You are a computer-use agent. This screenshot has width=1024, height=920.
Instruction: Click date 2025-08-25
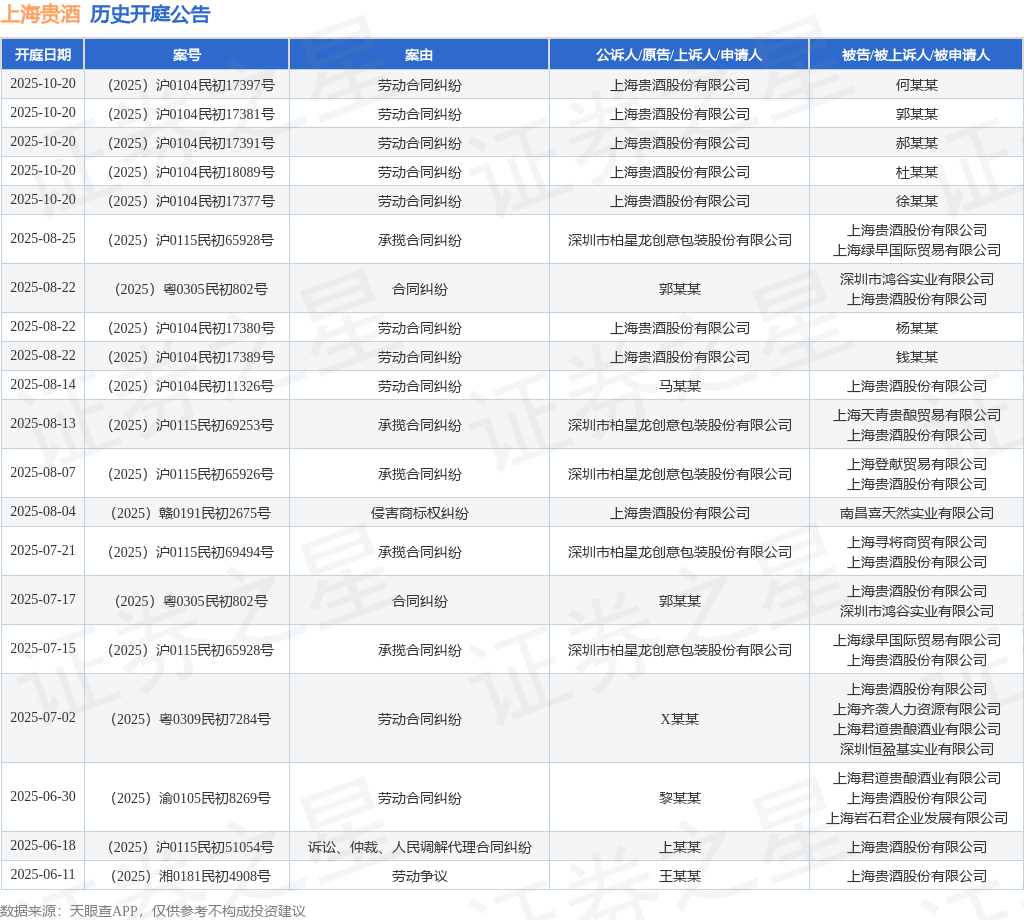[x=43, y=238]
